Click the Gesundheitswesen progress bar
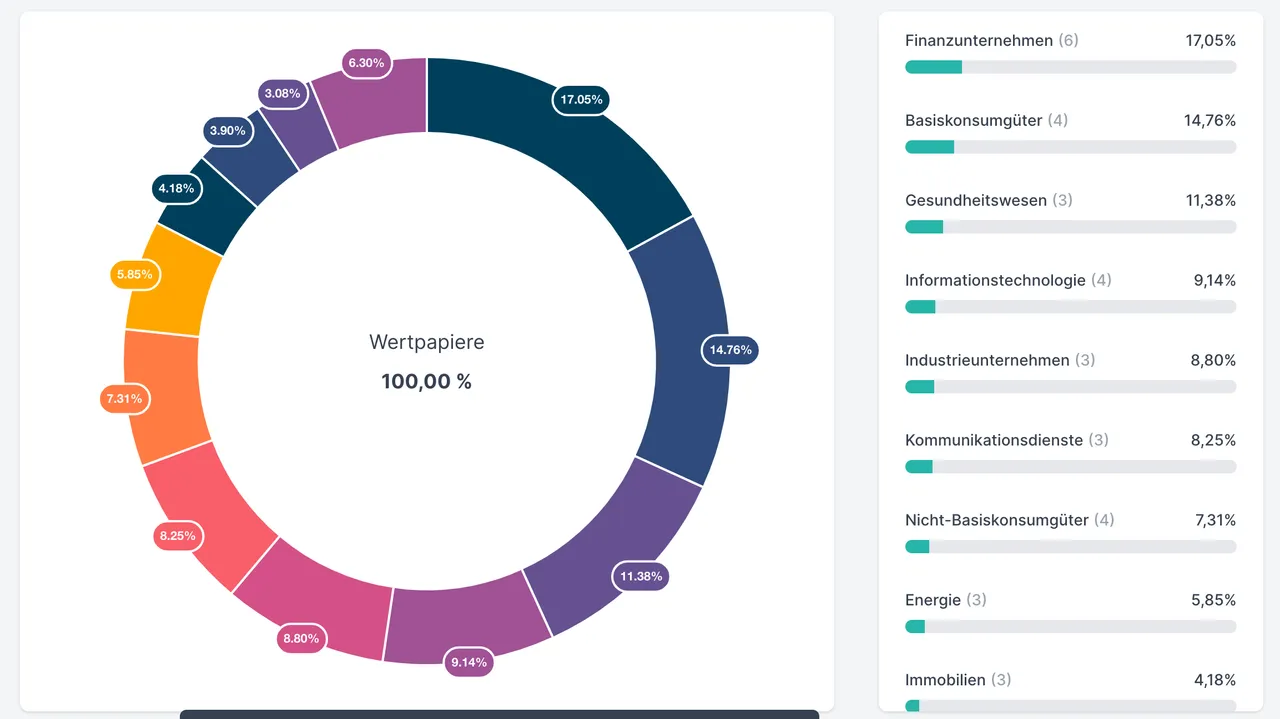This screenshot has height=719, width=1280. [x=1070, y=227]
